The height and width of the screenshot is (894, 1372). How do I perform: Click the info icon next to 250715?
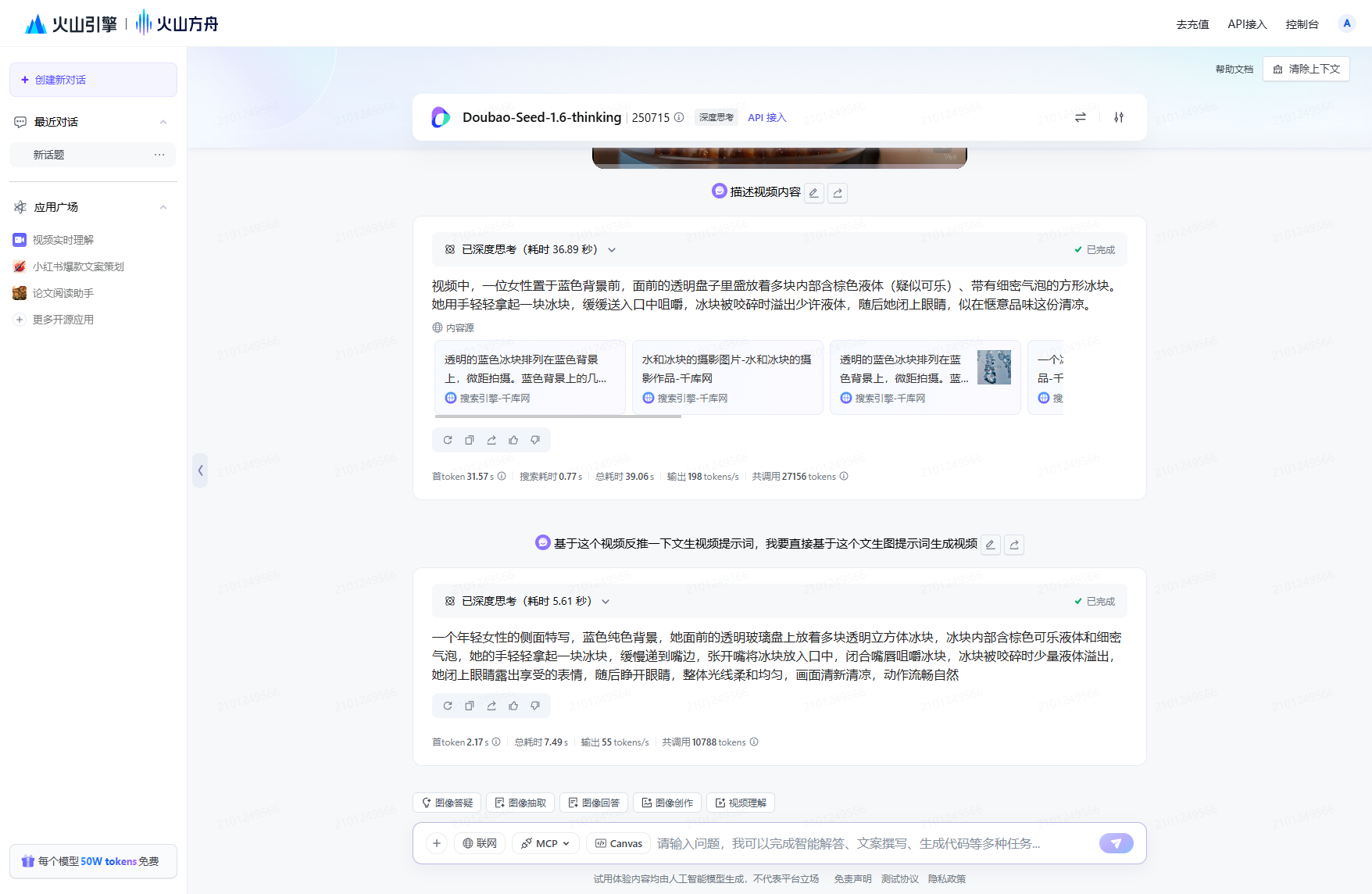pos(679,117)
